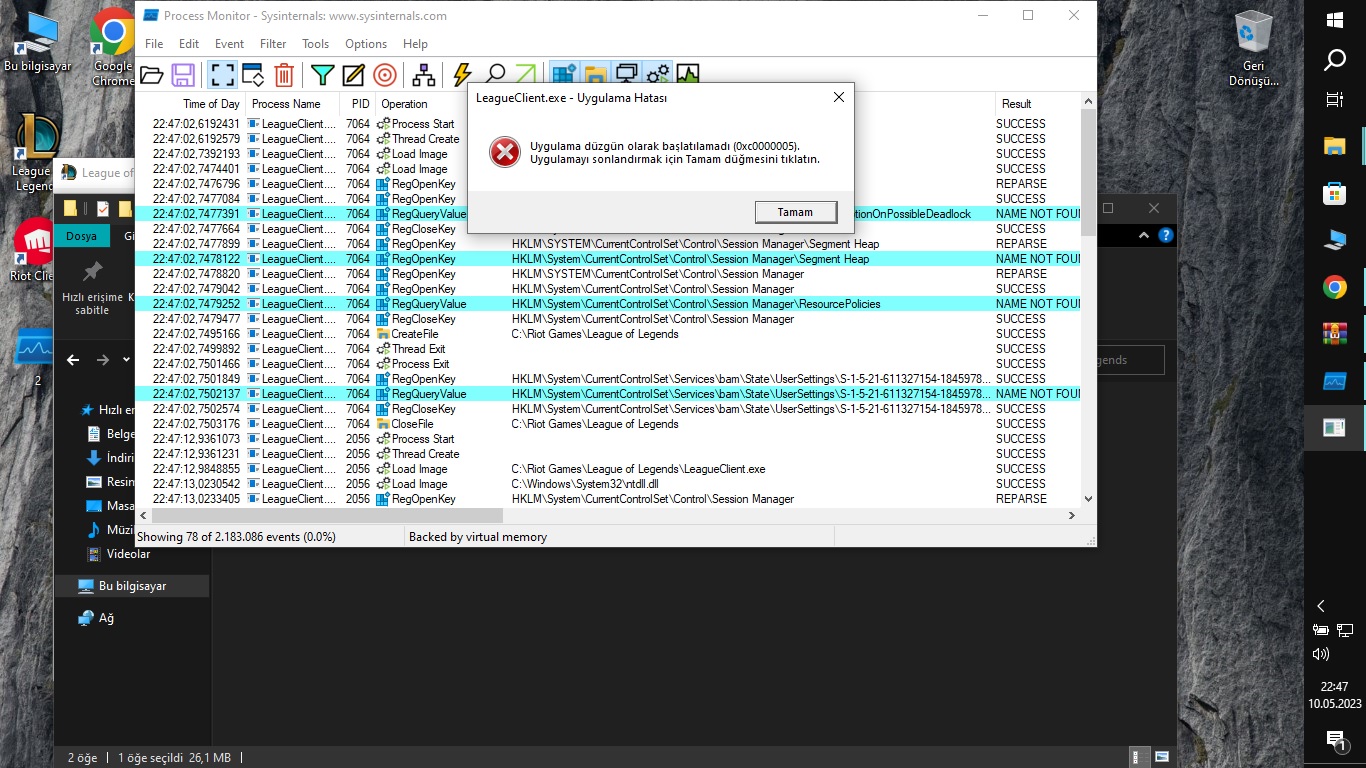Click the Tamam button in error dialog

coord(796,212)
